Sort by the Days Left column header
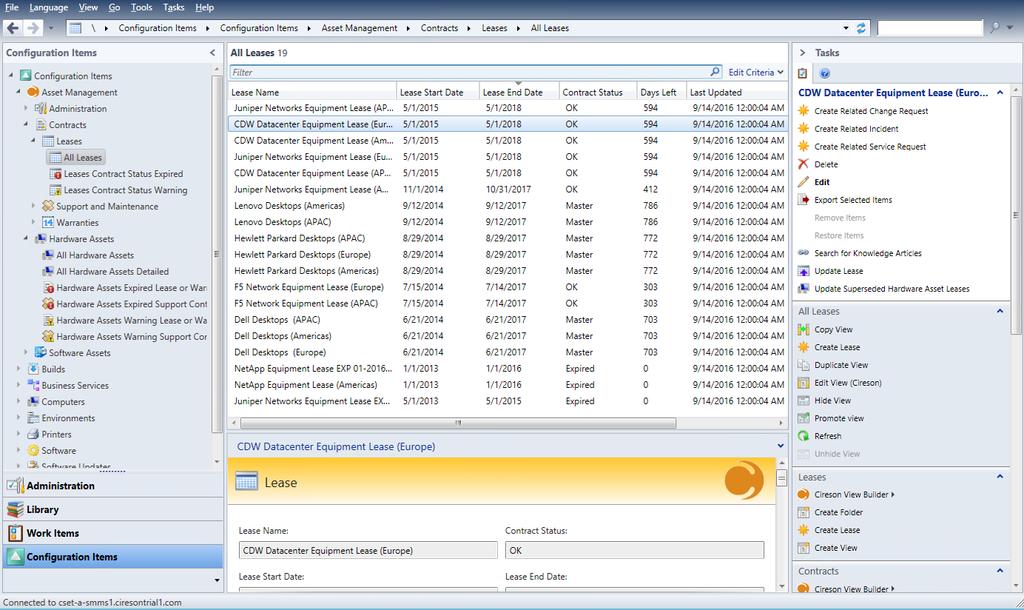 (x=661, y=92)
